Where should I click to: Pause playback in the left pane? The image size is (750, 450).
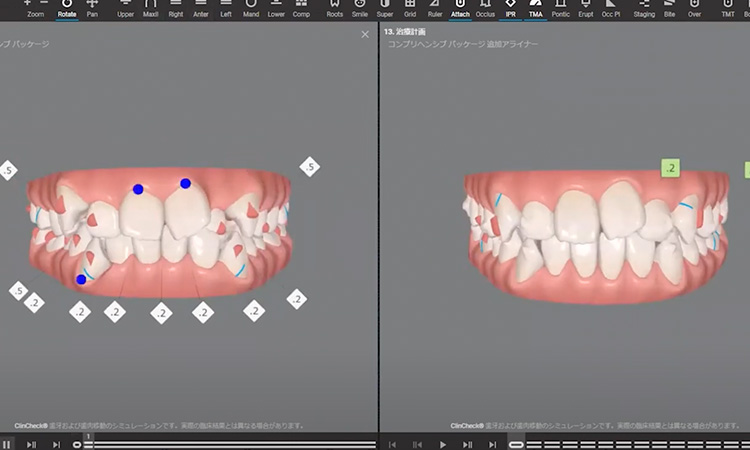[7, 444]
